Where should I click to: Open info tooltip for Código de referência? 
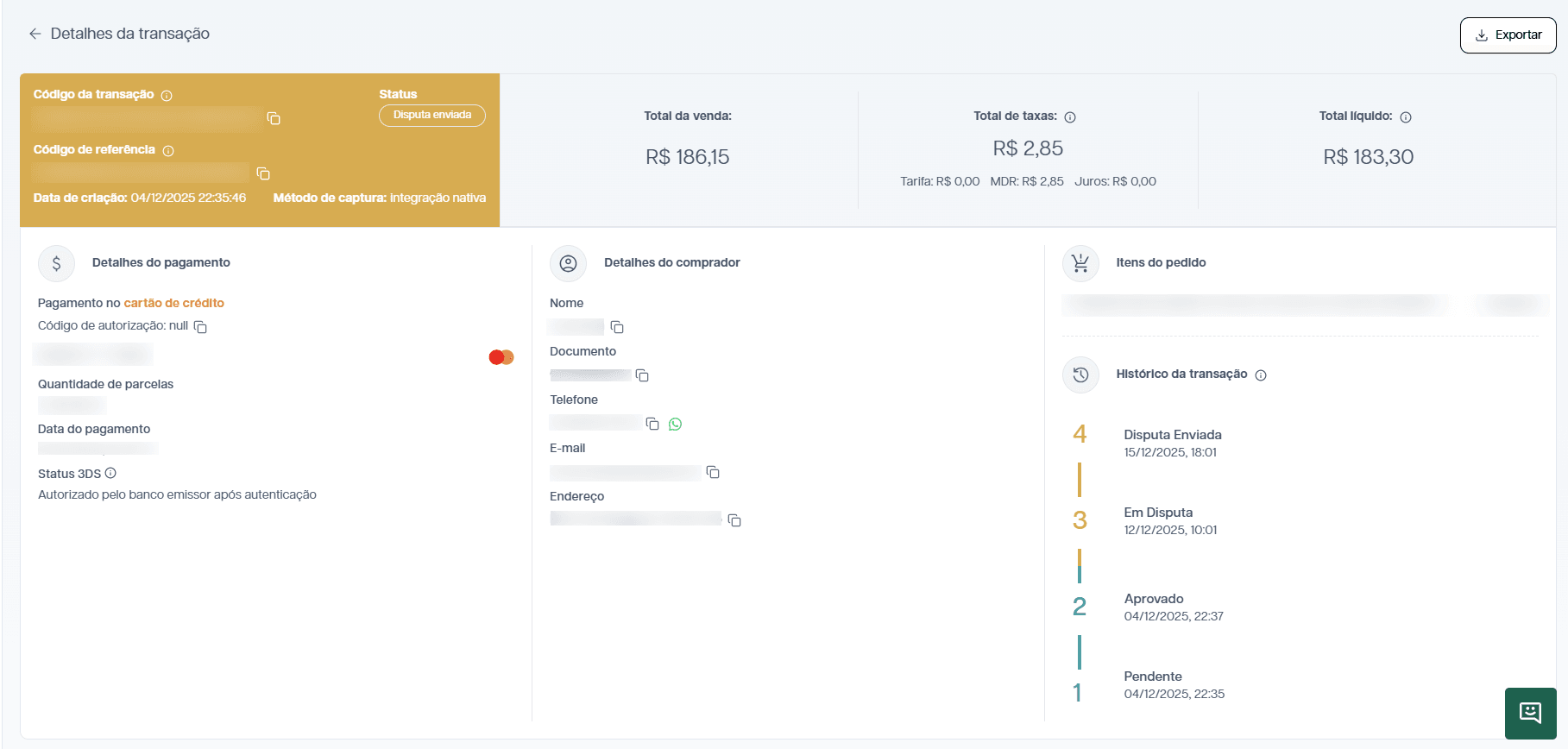click(168, 151)
